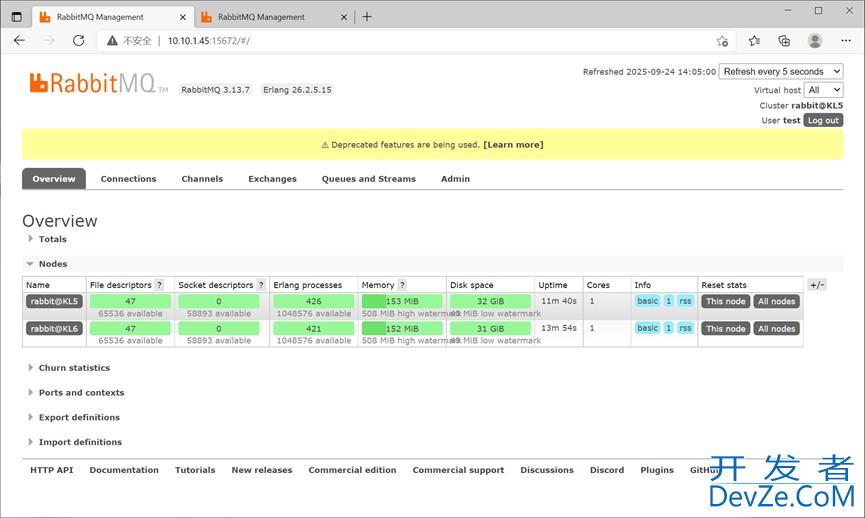Open the Virtual host dropdown

tap(825, 90)
